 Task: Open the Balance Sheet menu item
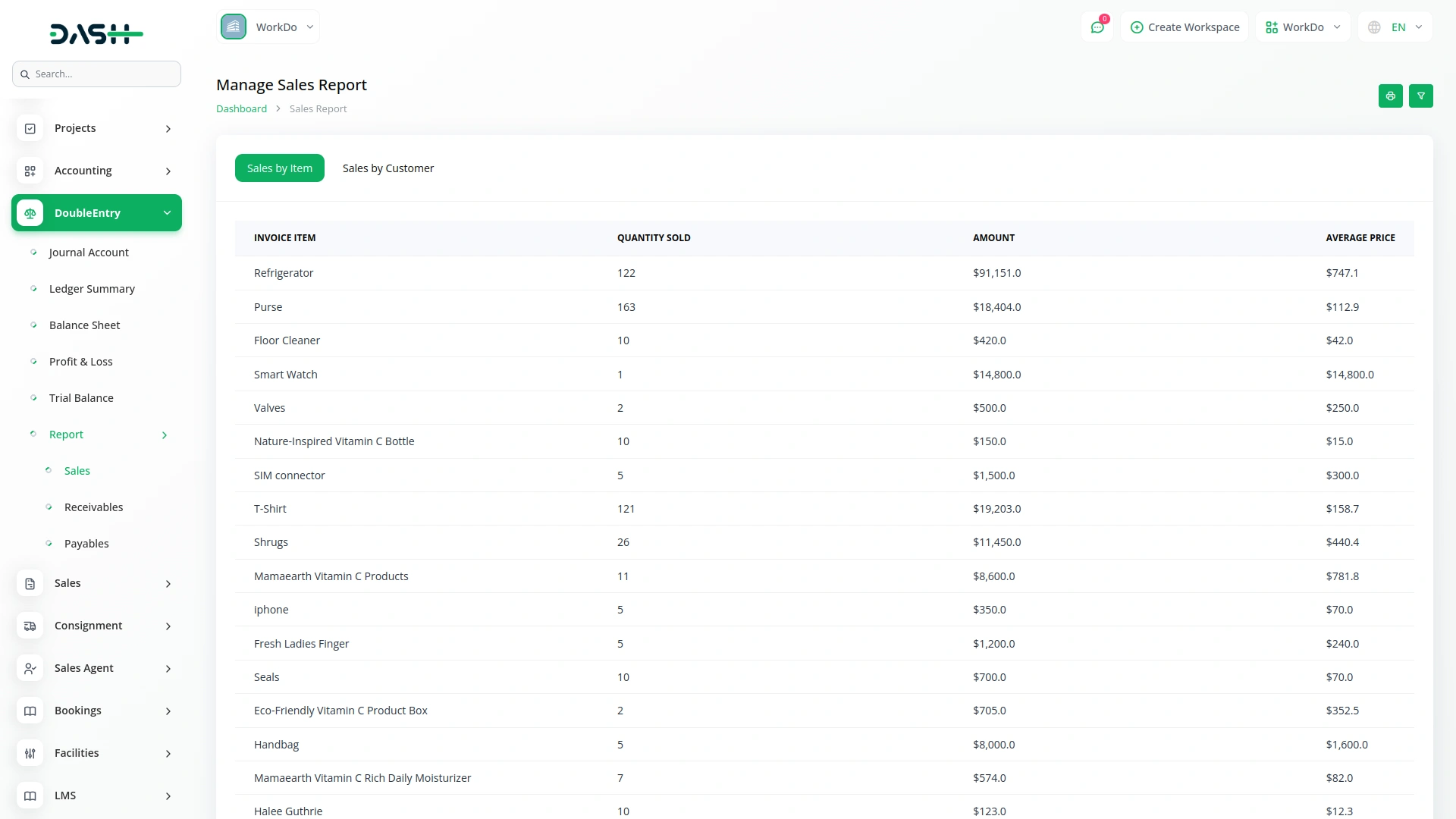(84, 325)
